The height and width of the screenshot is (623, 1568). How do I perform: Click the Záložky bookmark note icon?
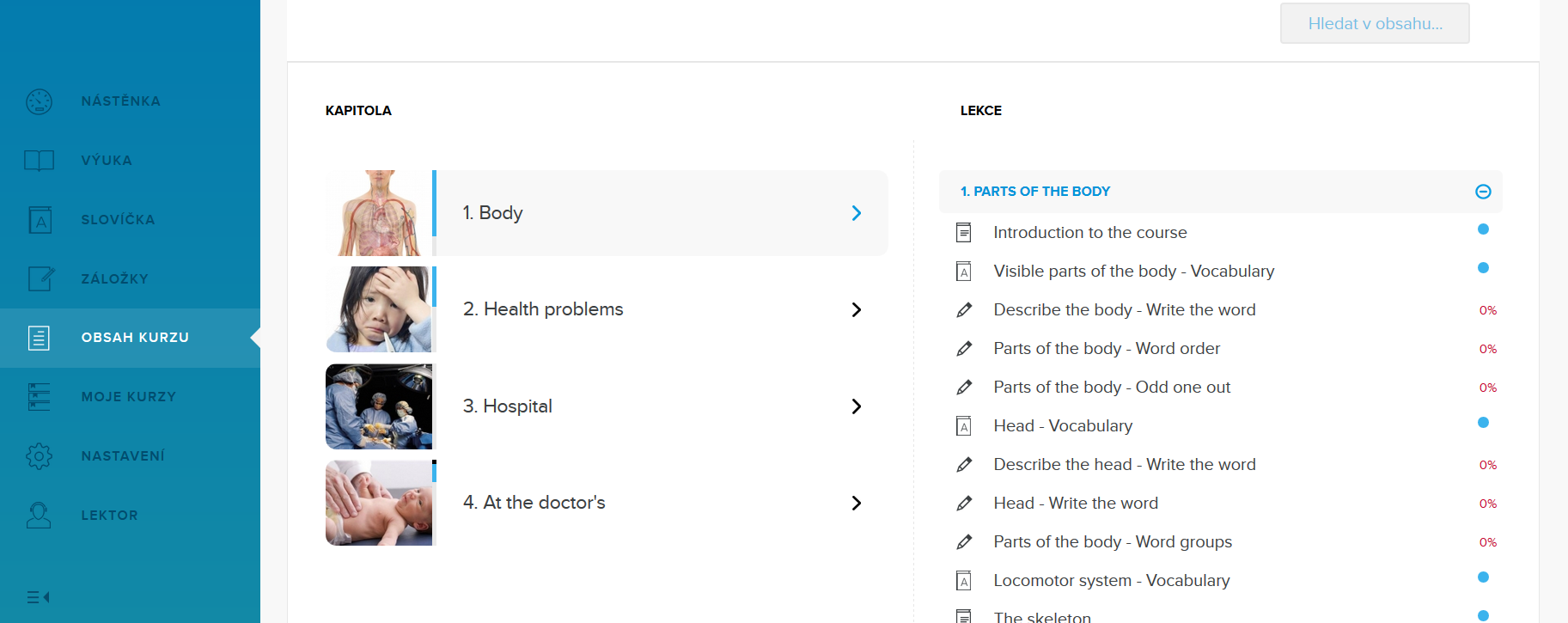click(40, 278)
